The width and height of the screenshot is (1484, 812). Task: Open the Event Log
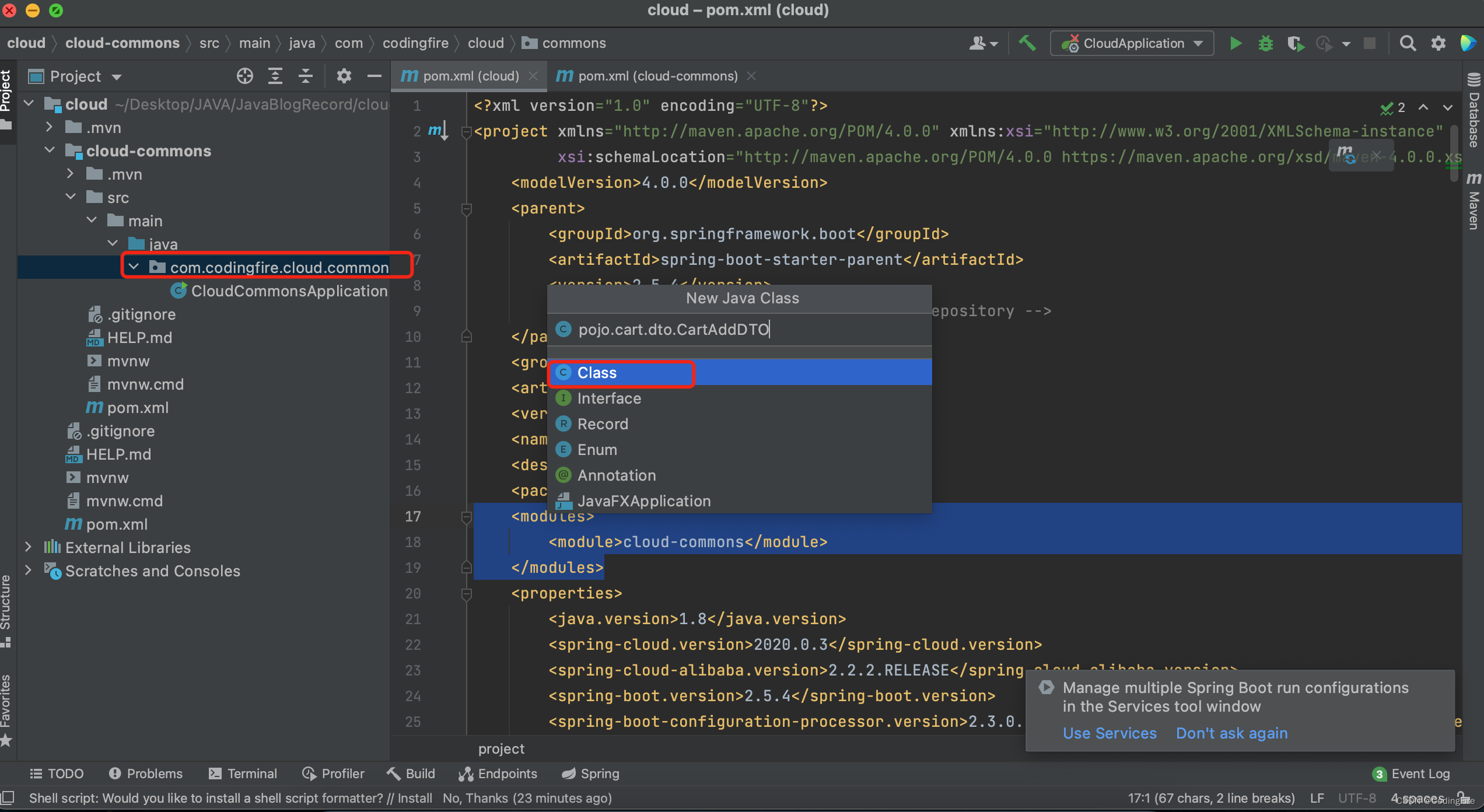tap(1412, 773)
